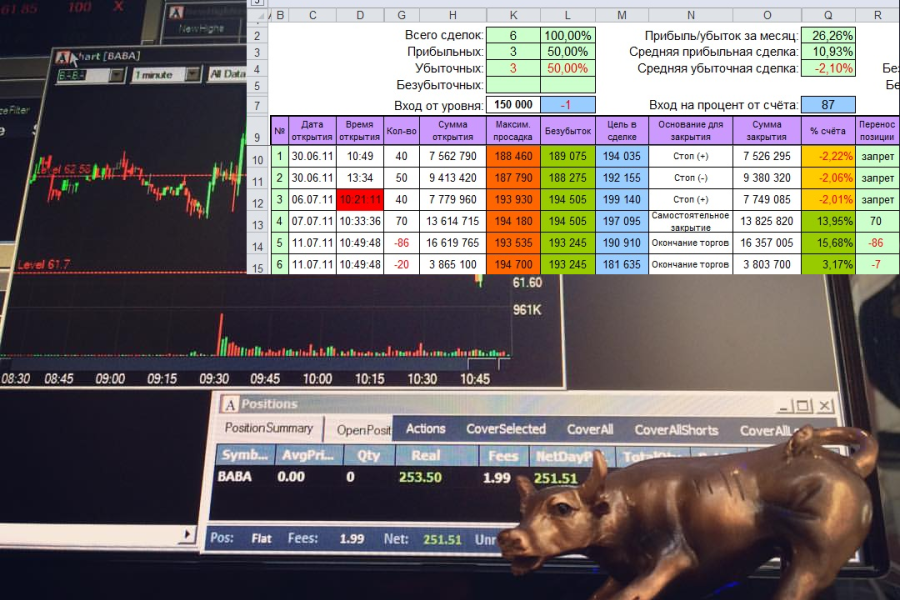Click the 13,95% account percent cell

click(828, 221)
